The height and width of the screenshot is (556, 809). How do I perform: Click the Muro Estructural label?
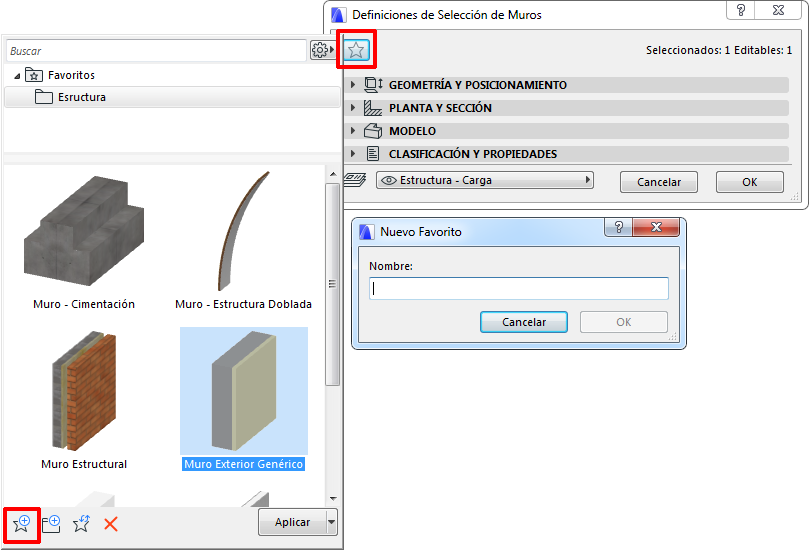pos(84,464)
